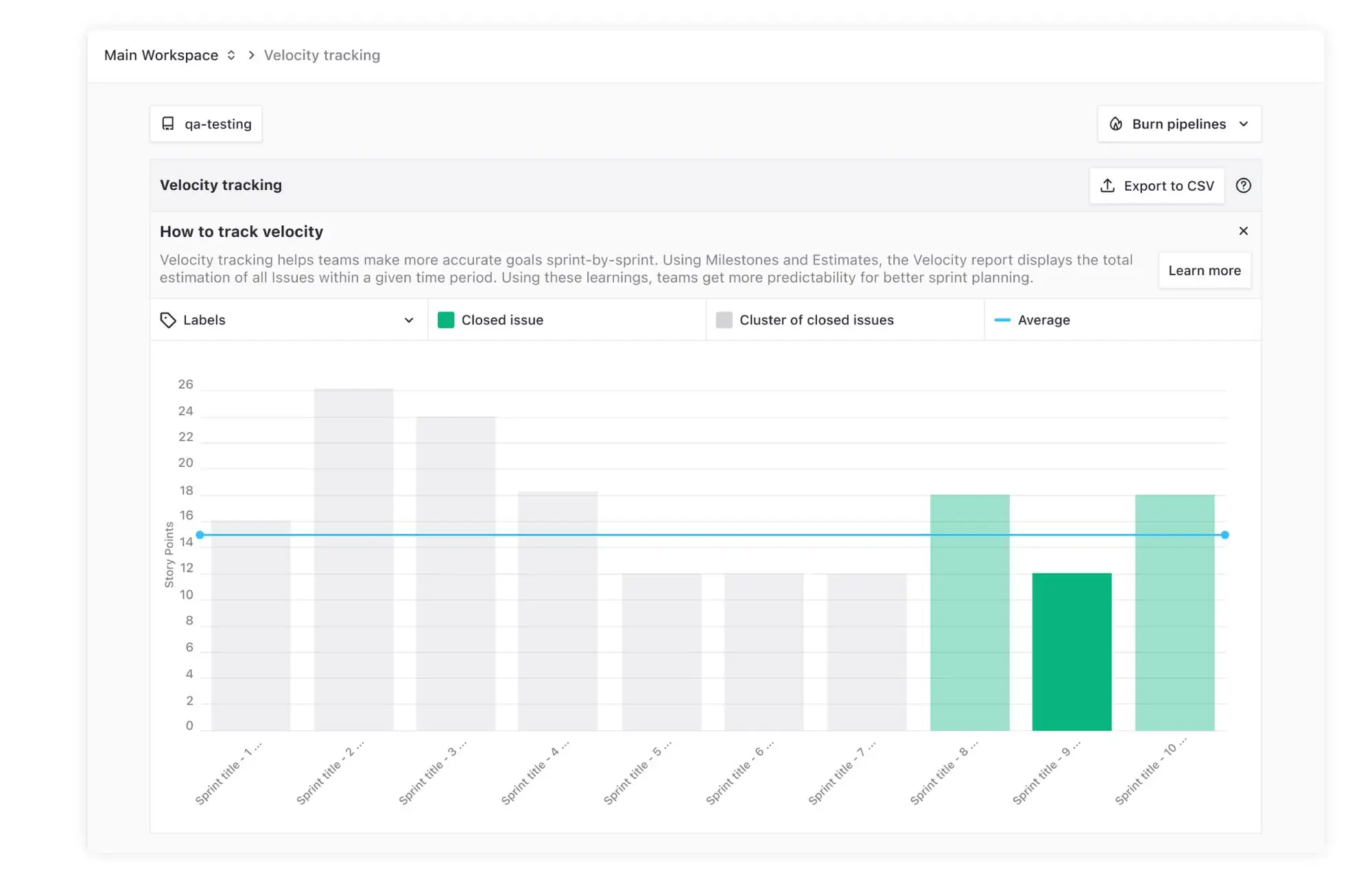This screenshot has width=1372, height=882.
Task: Select the Sprint title - 3 bar
Action: click(x=456, y=573)
